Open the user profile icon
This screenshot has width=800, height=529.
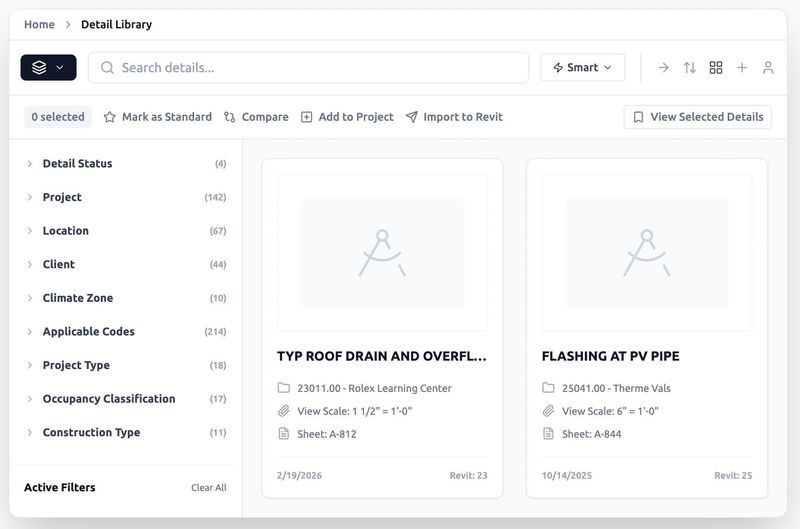tap(768, 68)
